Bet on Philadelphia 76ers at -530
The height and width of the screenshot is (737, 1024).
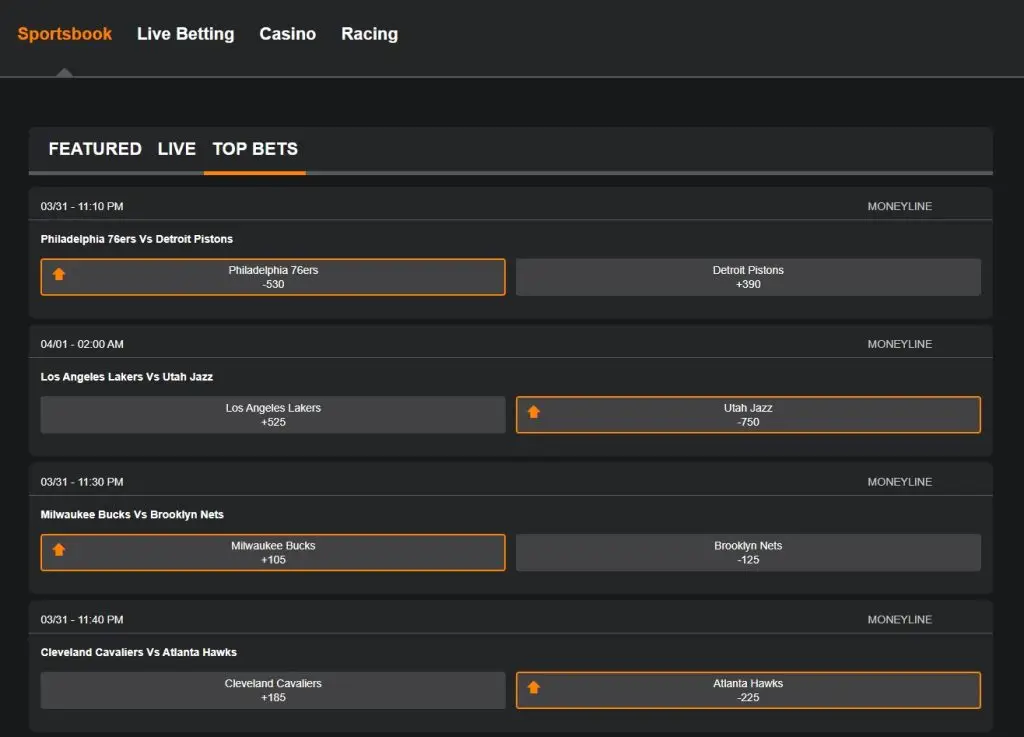point(273,277)
